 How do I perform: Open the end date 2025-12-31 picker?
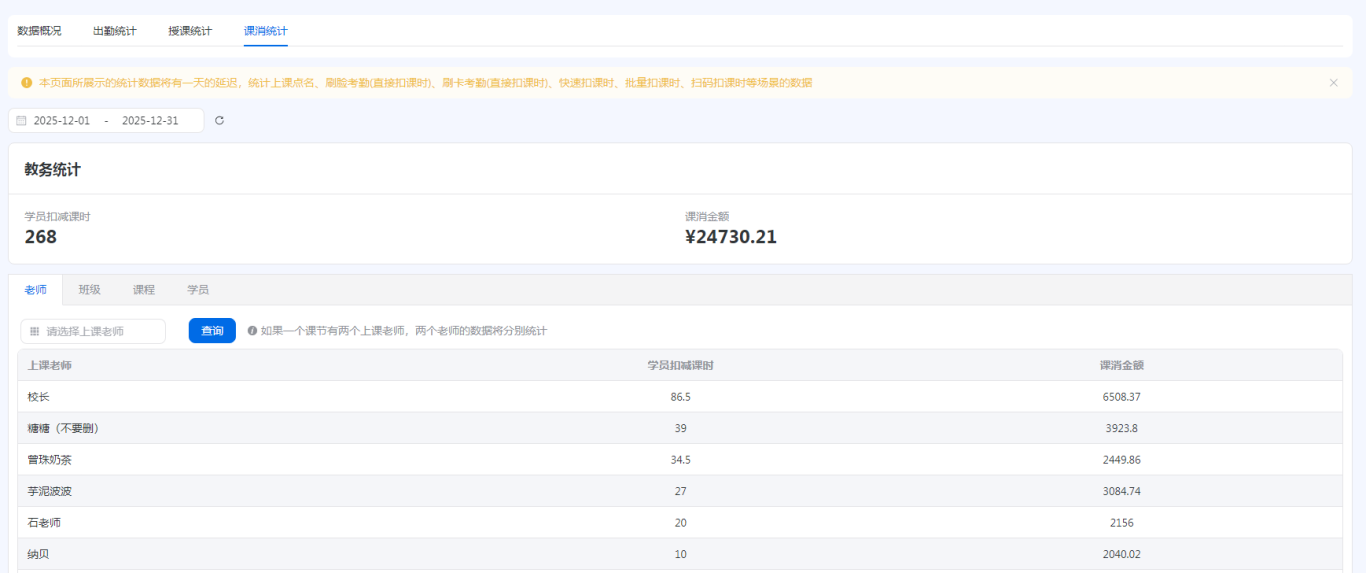tap(150, 121)
